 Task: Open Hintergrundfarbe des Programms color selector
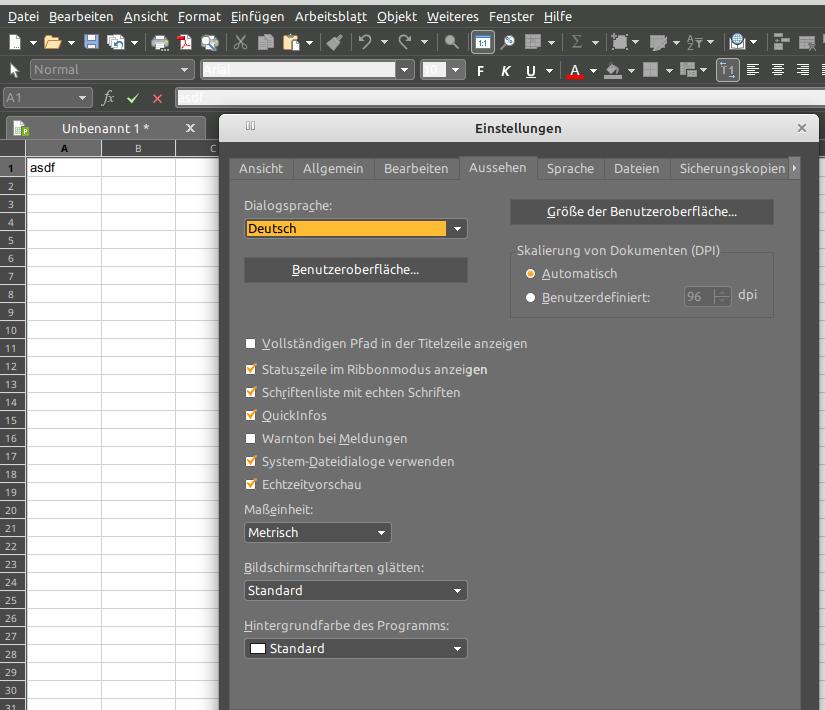pyautogui.click(x=355, y=649)
